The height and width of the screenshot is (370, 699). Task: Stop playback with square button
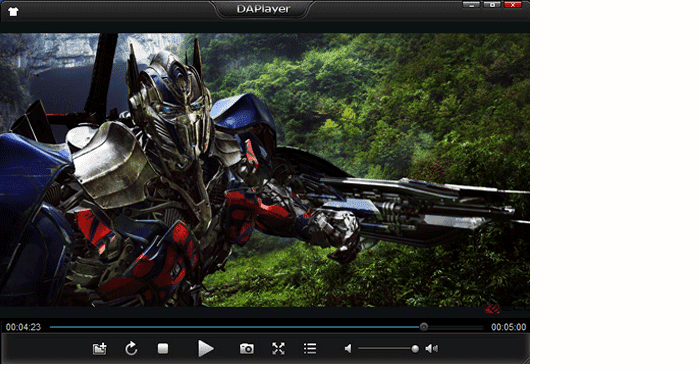coord(163,349)
